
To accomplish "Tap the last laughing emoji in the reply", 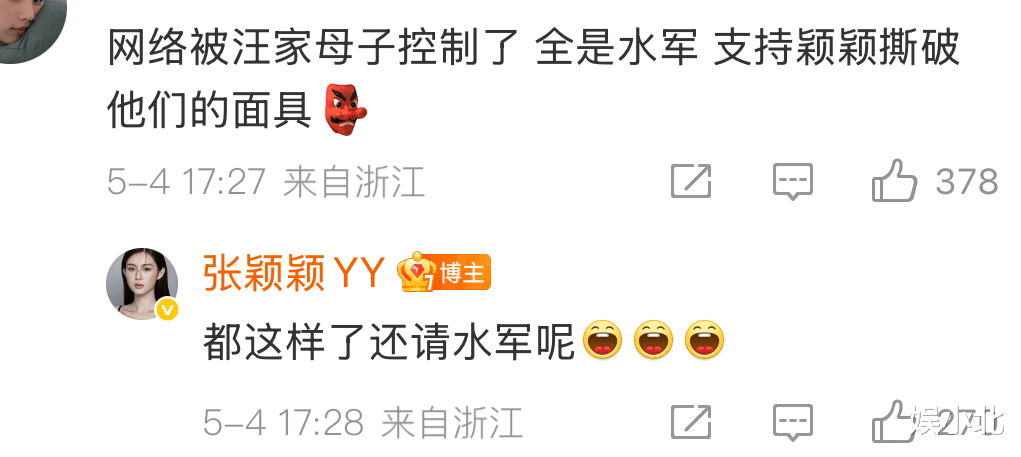I will click(x=705, y=340).
